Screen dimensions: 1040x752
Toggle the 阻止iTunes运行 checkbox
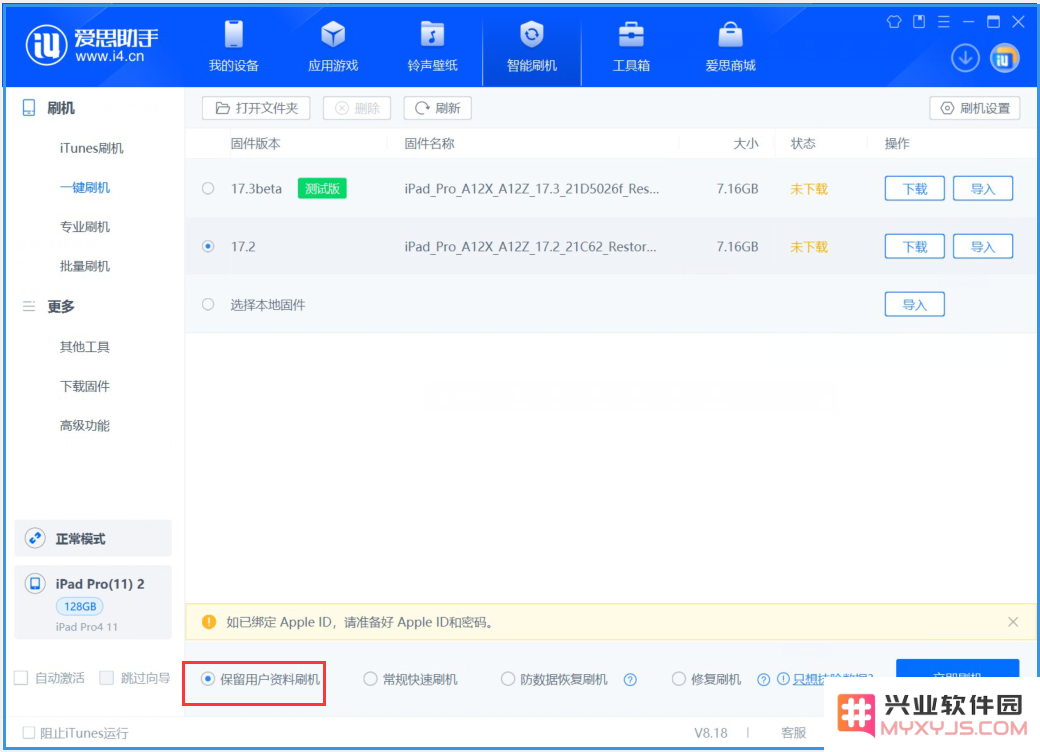pos(29,733)
